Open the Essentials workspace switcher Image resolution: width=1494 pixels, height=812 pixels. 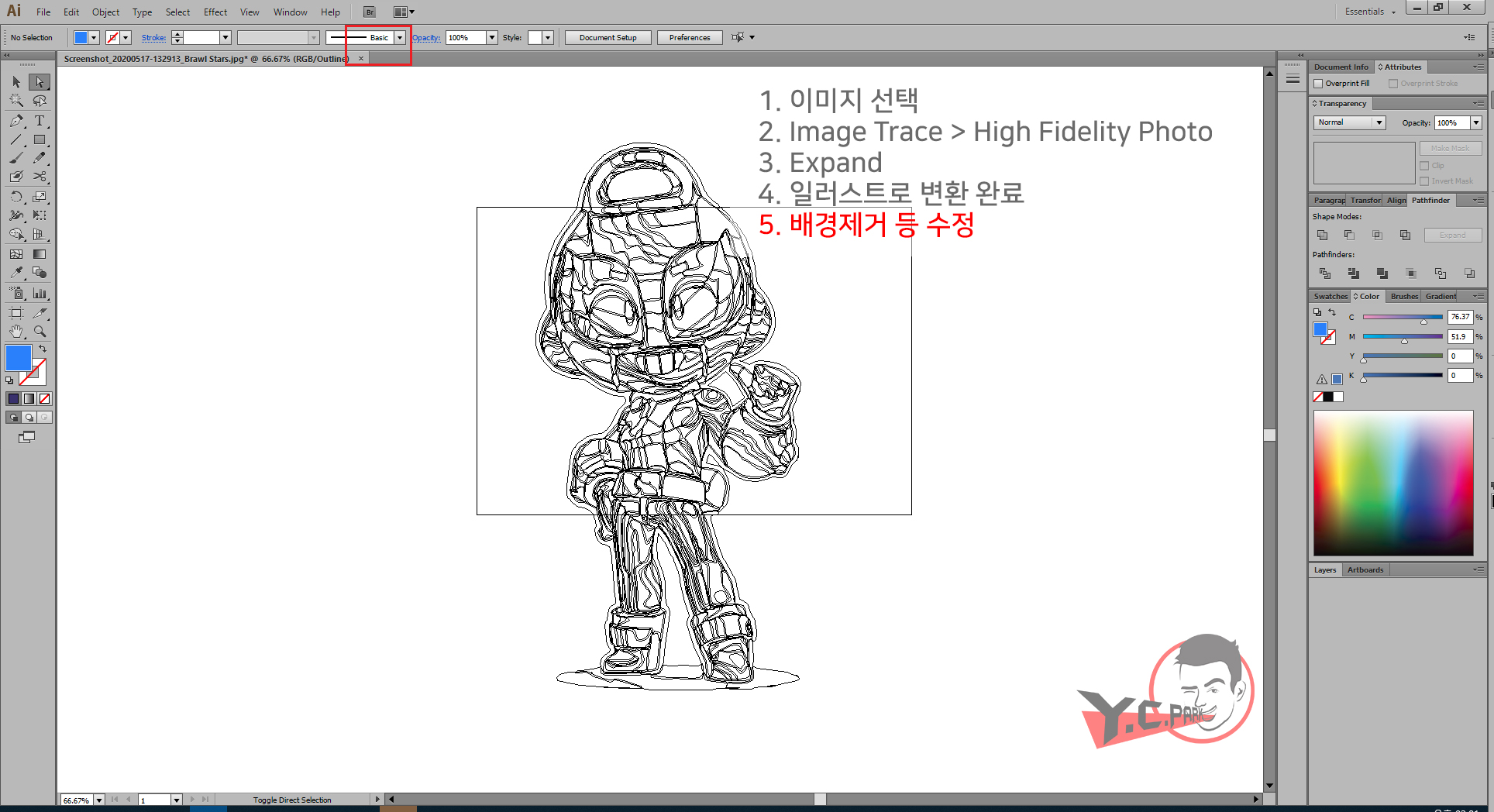pyautogui.click(x=1370, y=12)
